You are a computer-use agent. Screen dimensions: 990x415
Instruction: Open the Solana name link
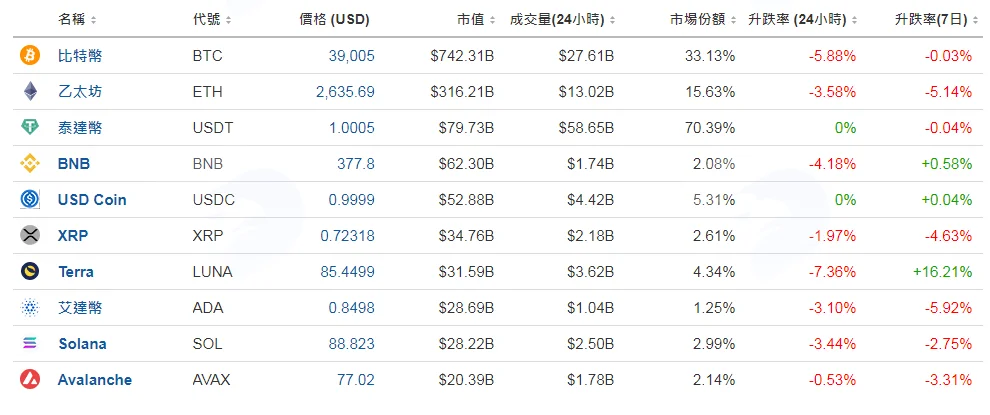pos(82,344)
